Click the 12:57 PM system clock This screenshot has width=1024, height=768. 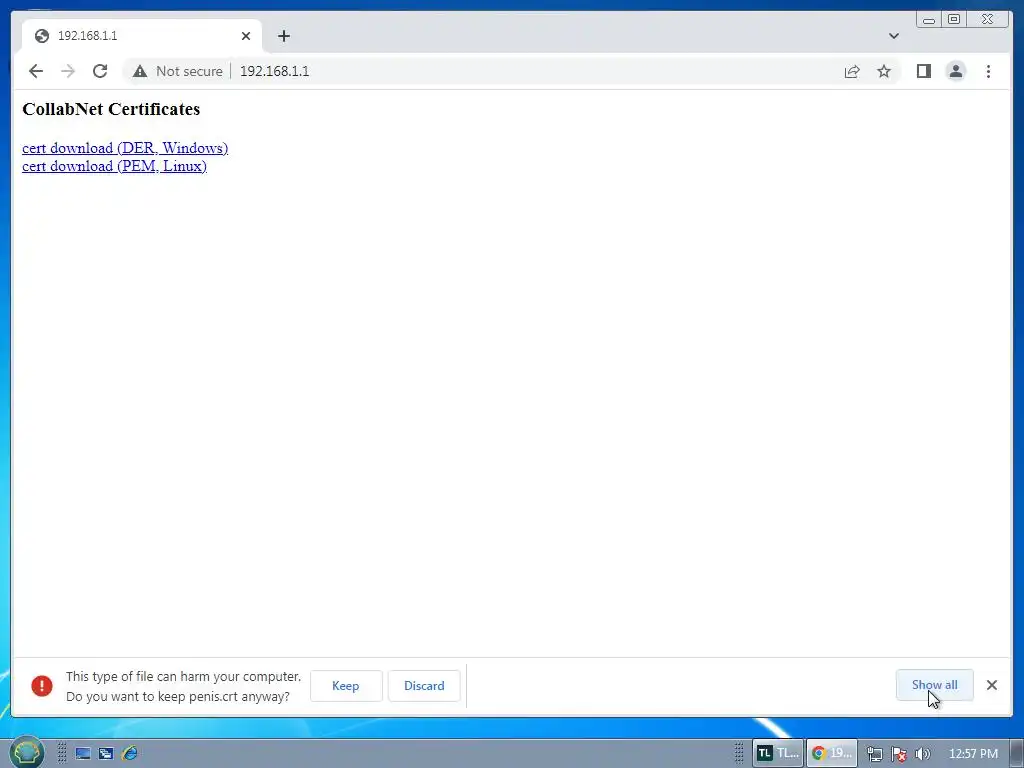point(973,754)
